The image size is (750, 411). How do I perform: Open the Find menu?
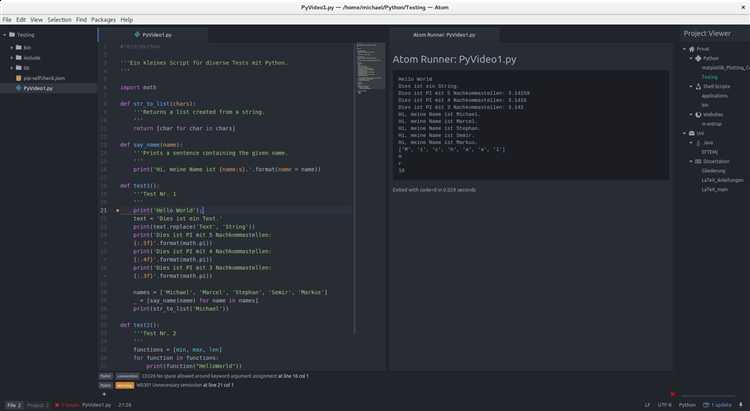point(81,20)
